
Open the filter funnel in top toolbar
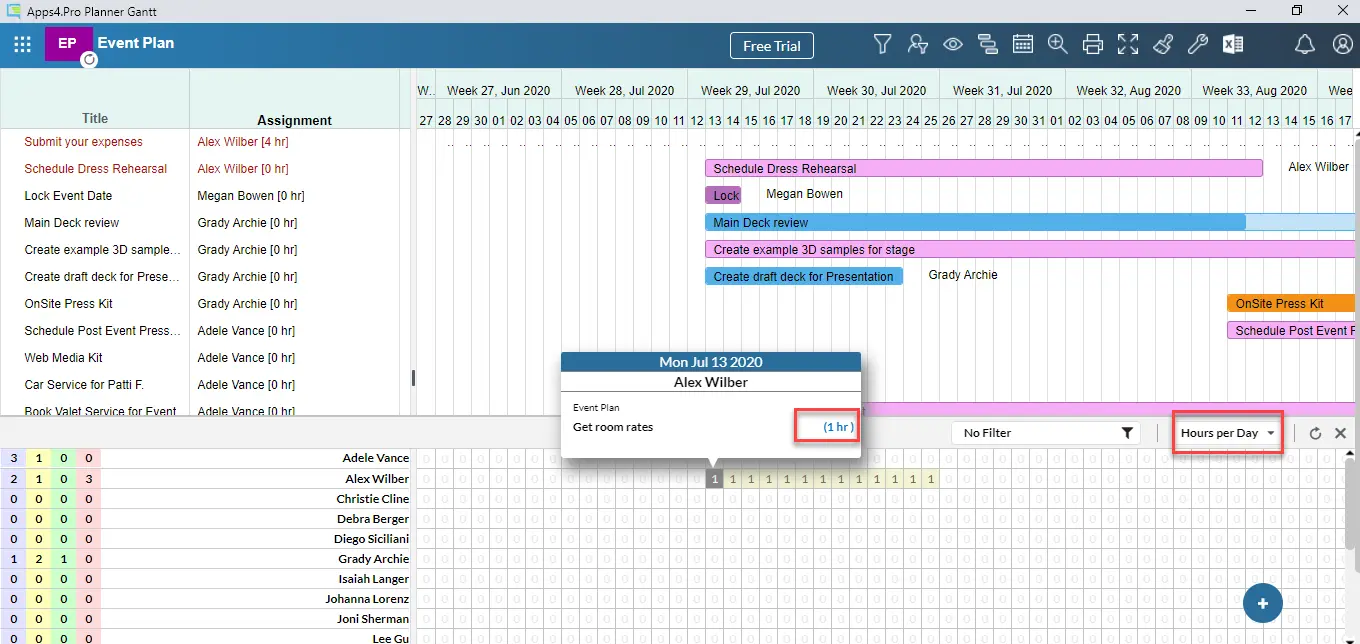pos(882,44)
